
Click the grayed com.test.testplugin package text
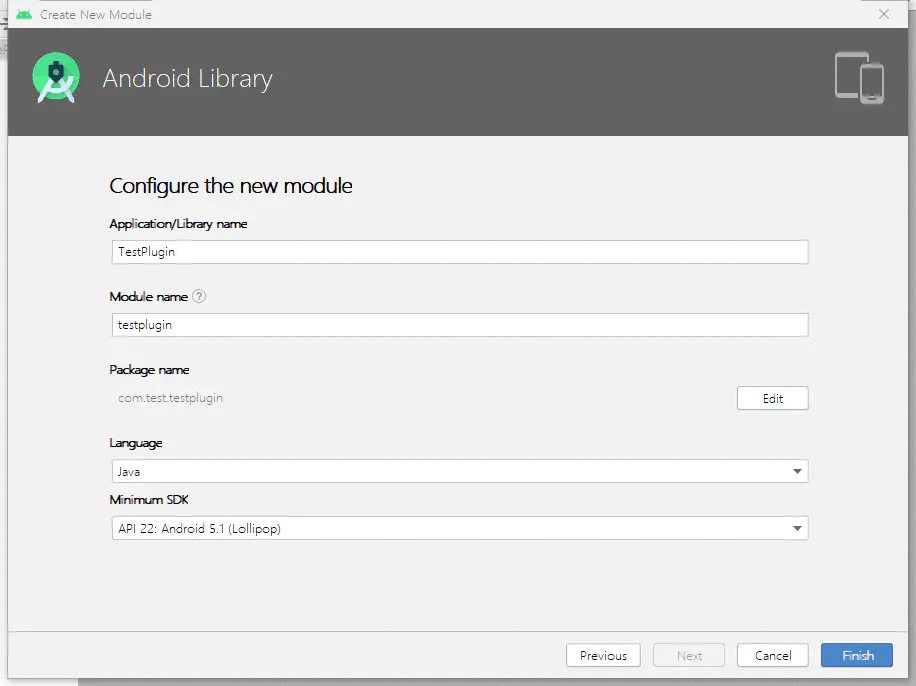coord(170,397)
